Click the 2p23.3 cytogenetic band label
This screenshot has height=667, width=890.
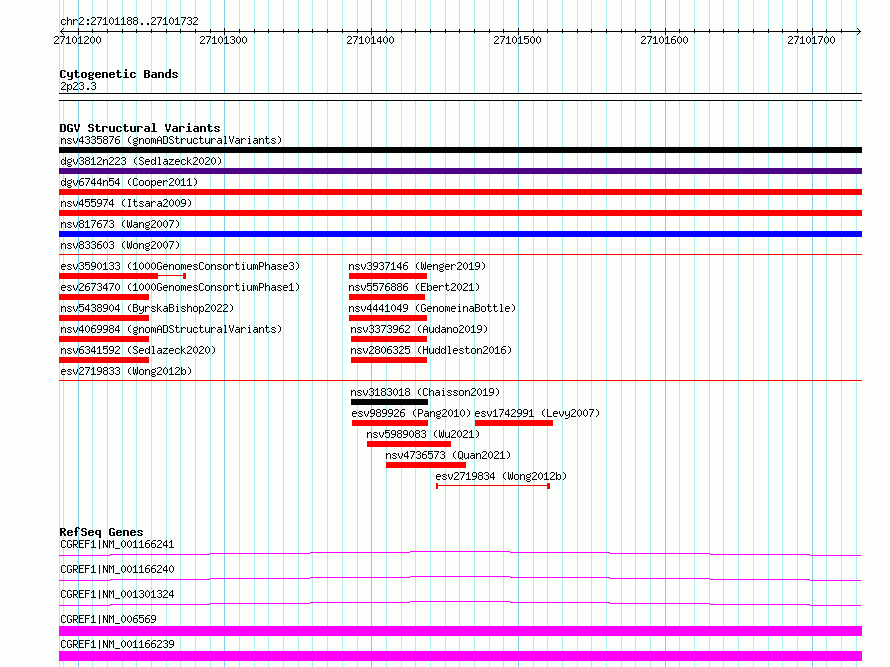click(x=78, y=86)
